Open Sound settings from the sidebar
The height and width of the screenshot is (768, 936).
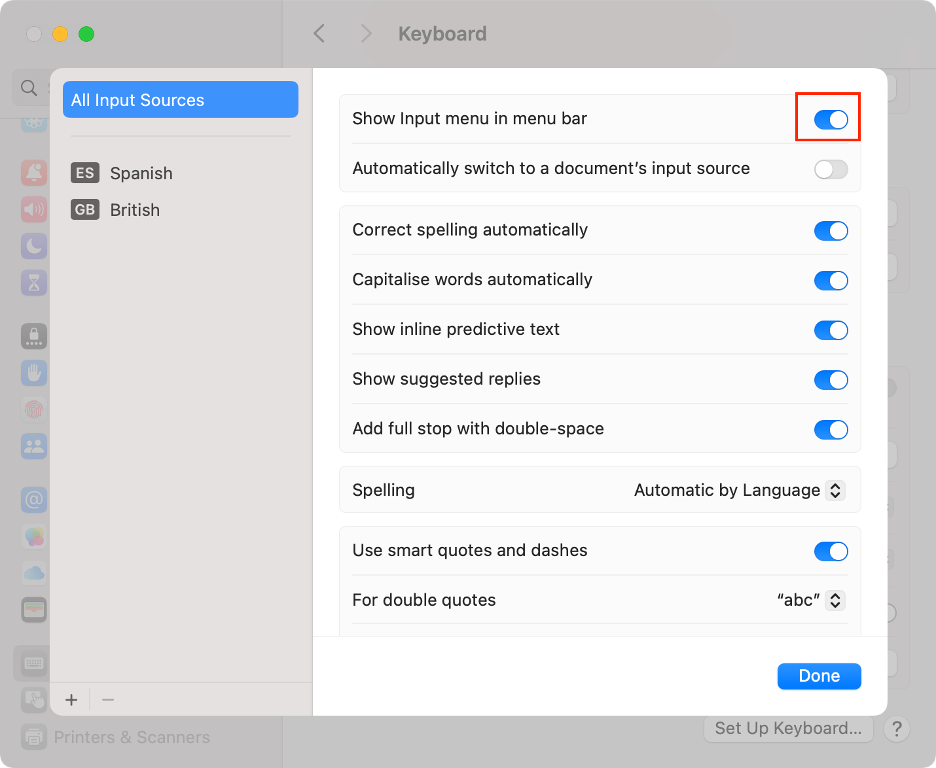(33, 210)
